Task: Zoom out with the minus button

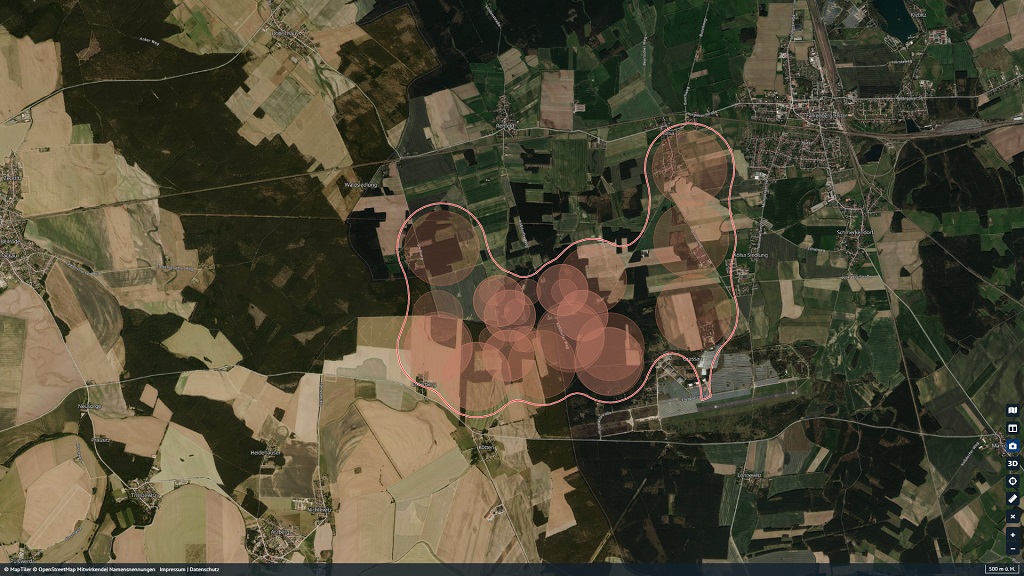Action: 1012,549
